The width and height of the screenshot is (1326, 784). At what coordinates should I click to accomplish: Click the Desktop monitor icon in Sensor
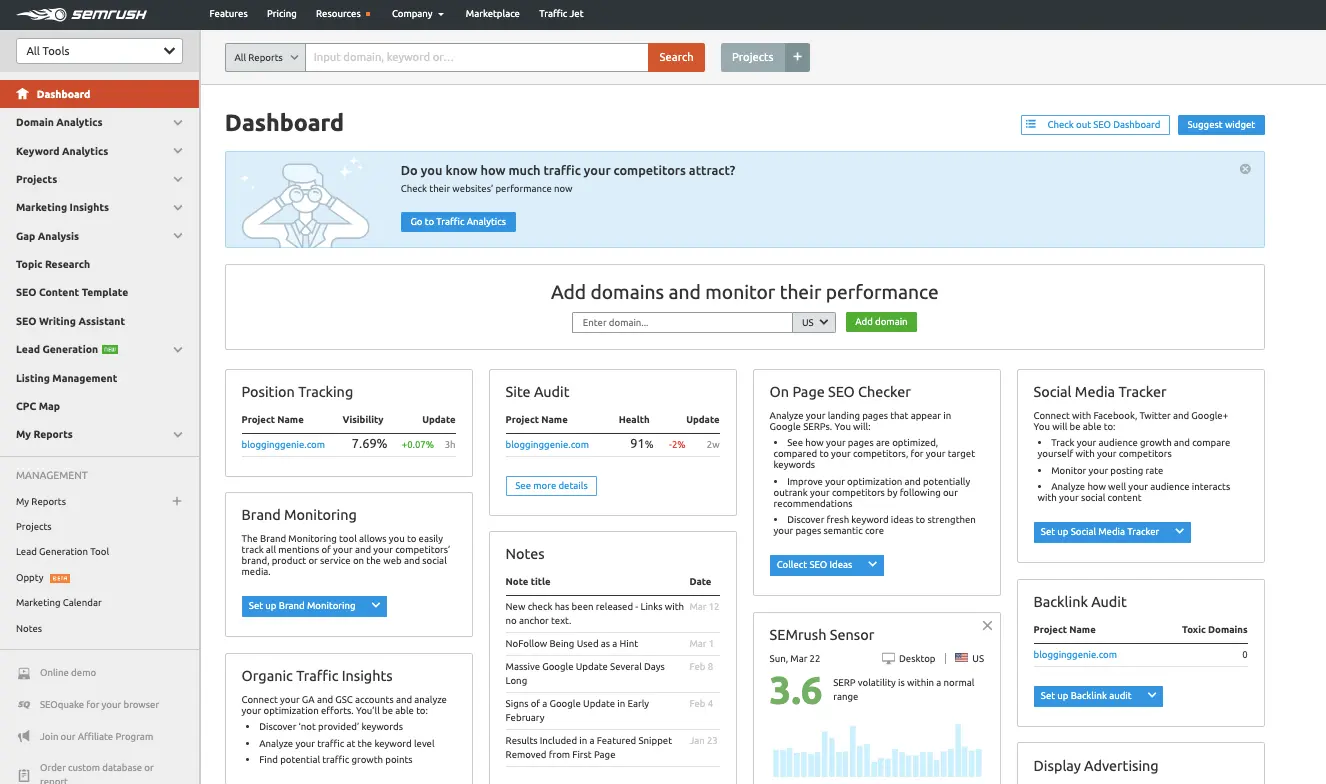[888, 658]
